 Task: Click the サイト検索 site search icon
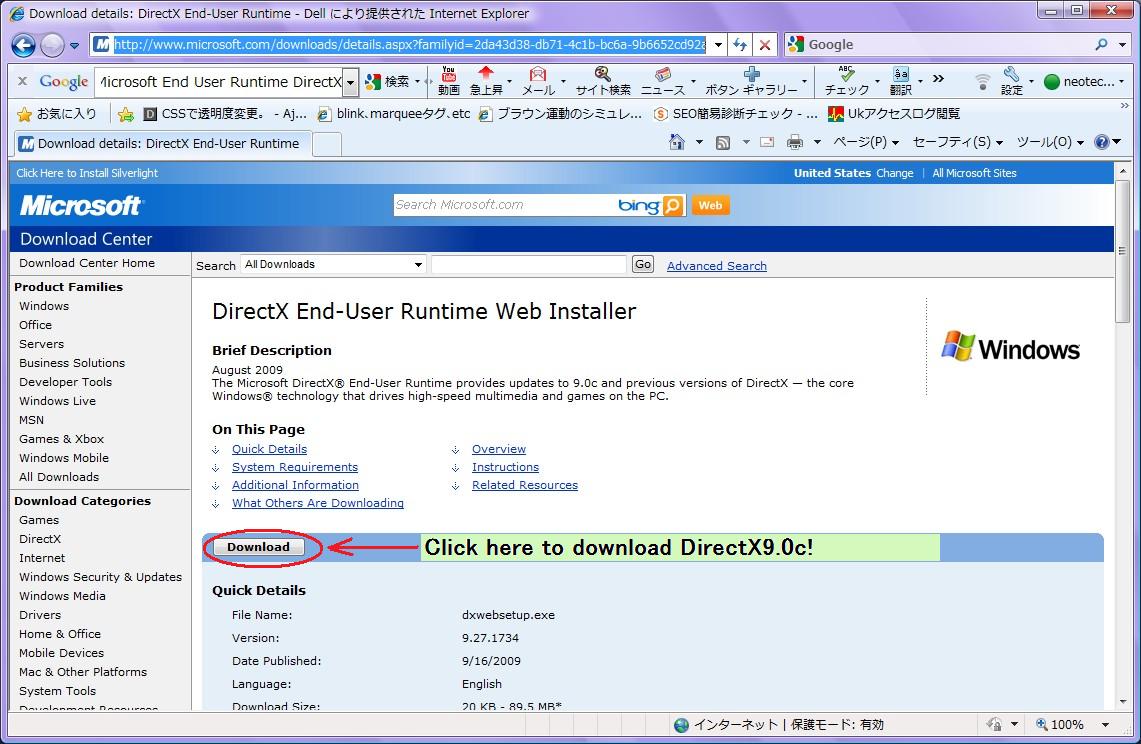point(603,81)
